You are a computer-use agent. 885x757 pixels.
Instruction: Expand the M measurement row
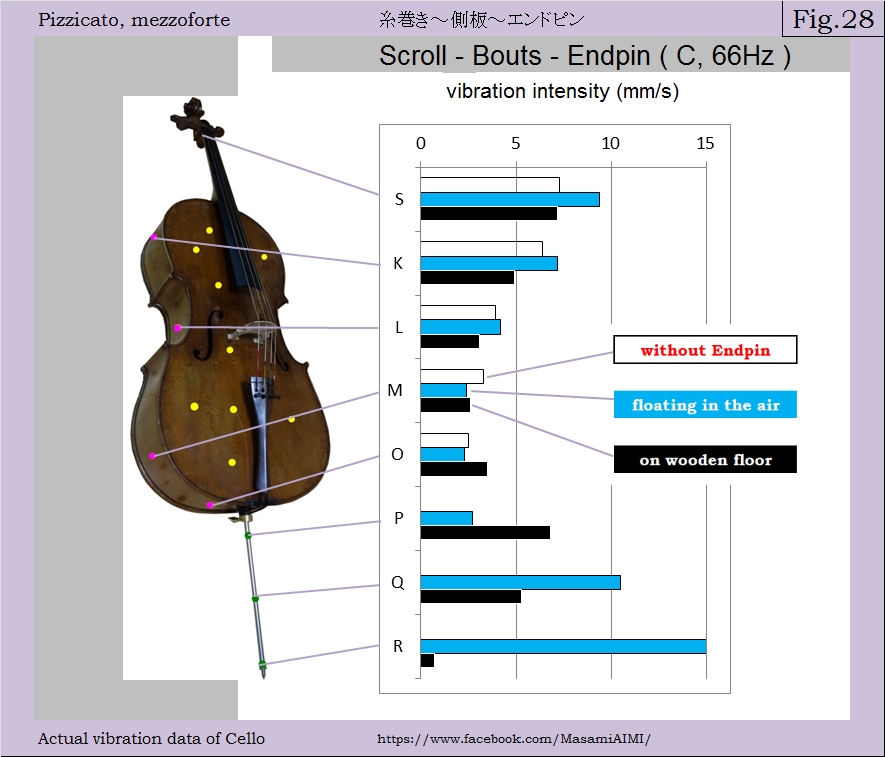point(394,390)
